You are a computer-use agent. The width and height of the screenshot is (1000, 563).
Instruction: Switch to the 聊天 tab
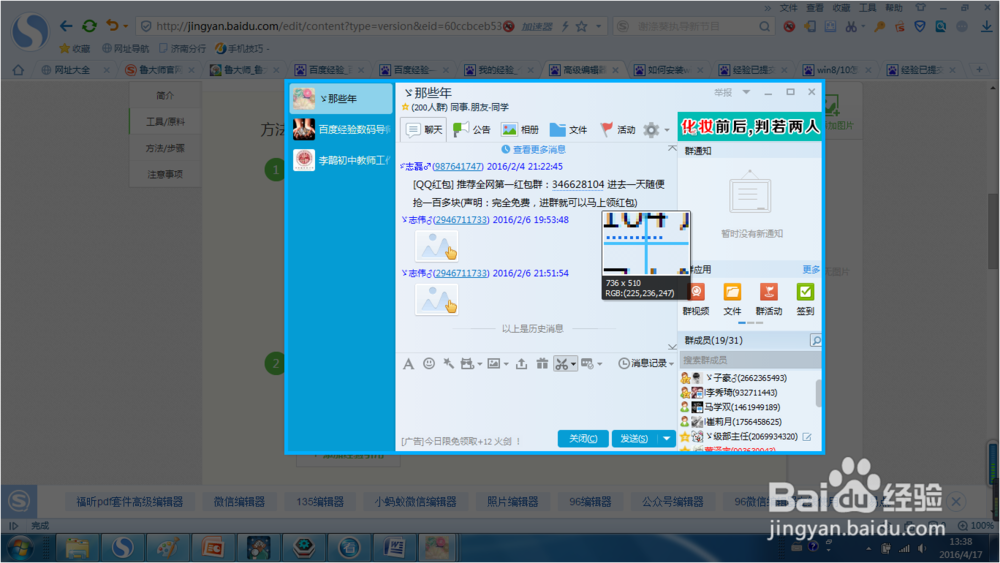[x=423, y=130]
